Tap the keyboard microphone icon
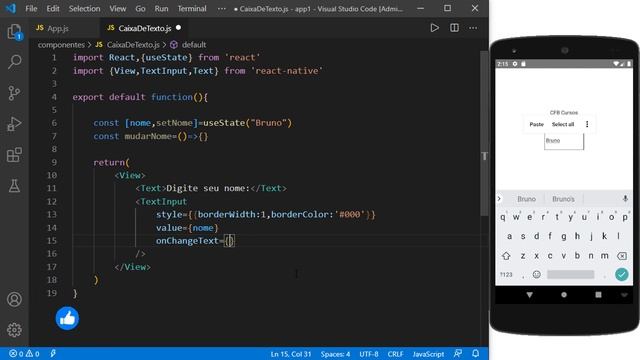640x360 pixels. coord(625,199)
